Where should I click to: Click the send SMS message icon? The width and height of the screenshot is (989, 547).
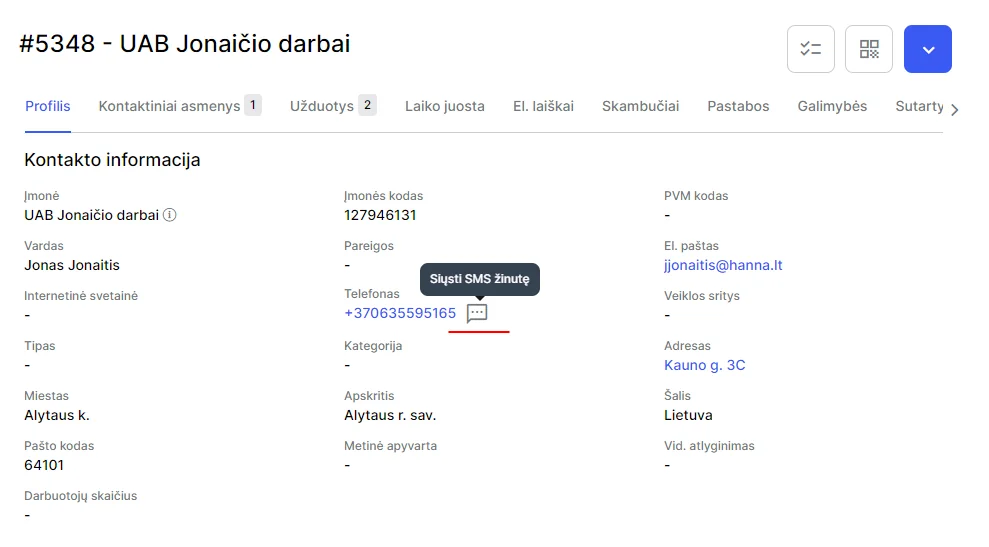477,313
